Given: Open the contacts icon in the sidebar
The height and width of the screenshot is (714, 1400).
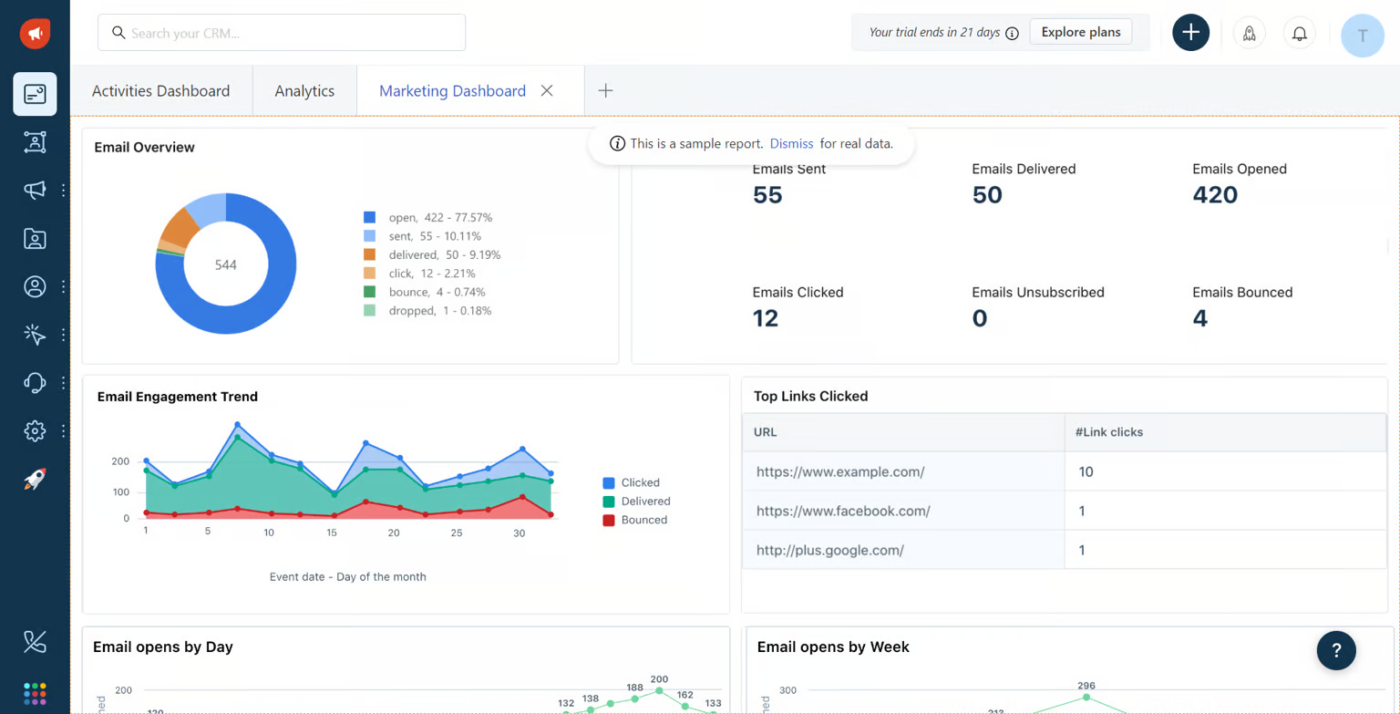Looking at the screenshot, I should pos(35,287).
